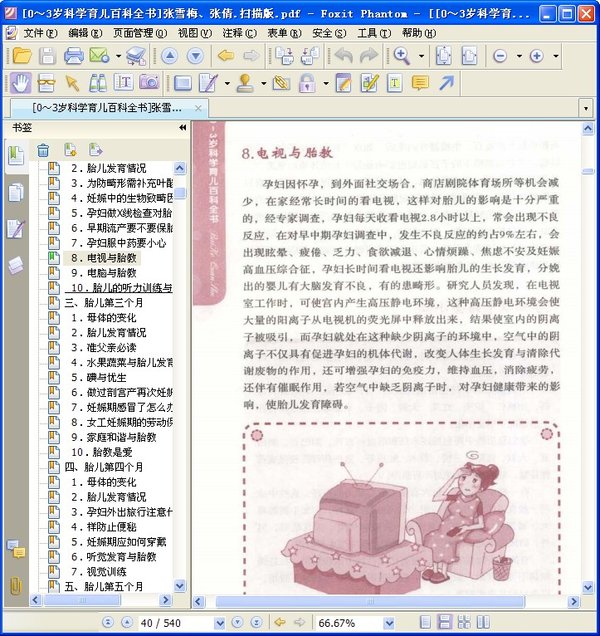Open the 注释(C) menu
This screenshot has height=636, width=600.
[x=239, y=33]
